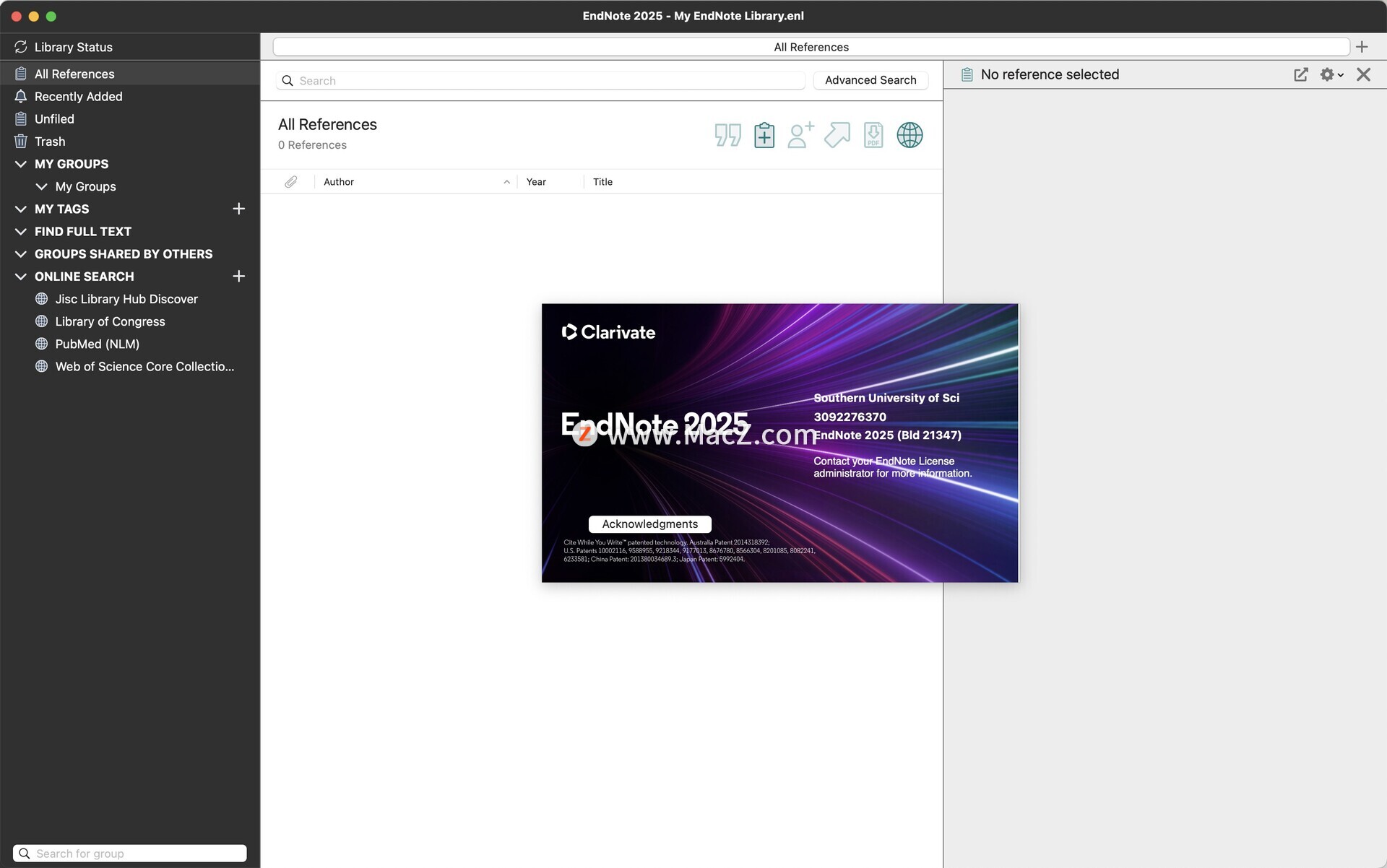Click 'No reference selected' heading

pyautogui.click(x=1050, y=74)
